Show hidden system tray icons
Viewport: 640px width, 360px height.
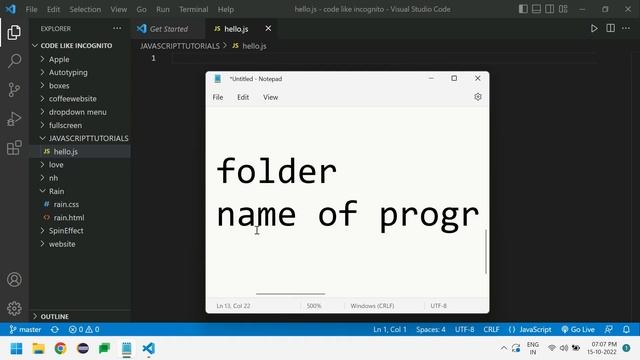(504, 348)
